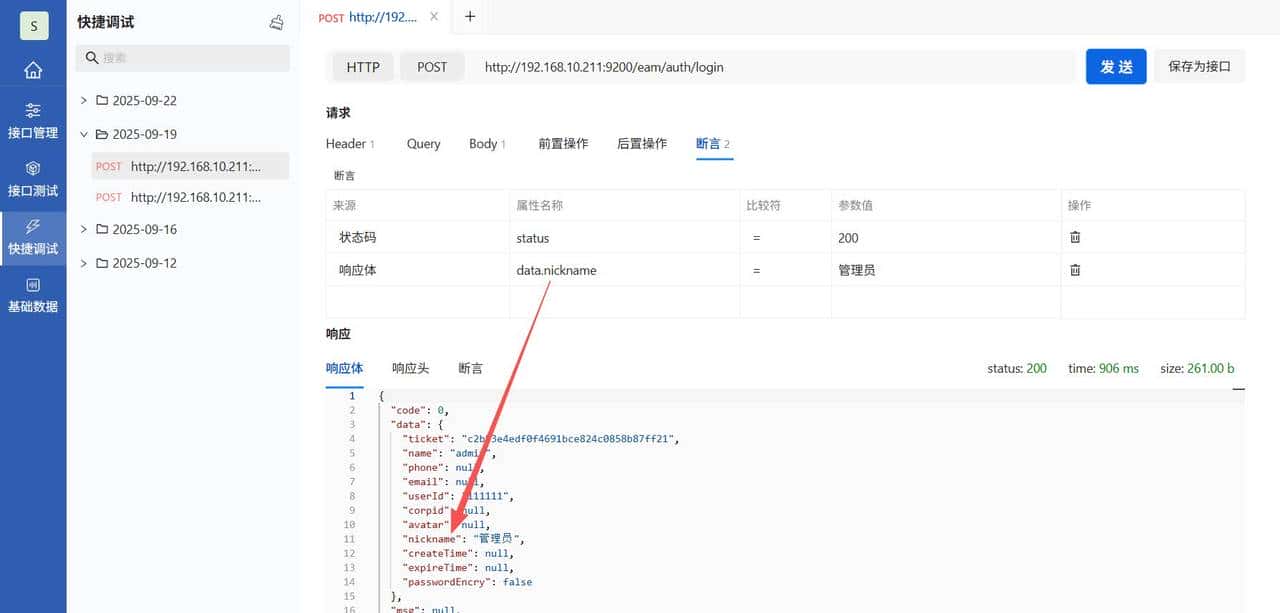Screen dimensions: 1280x613
Task: Delete the data.nickname assertion via trash icon
Action: tap(1075, 269)
